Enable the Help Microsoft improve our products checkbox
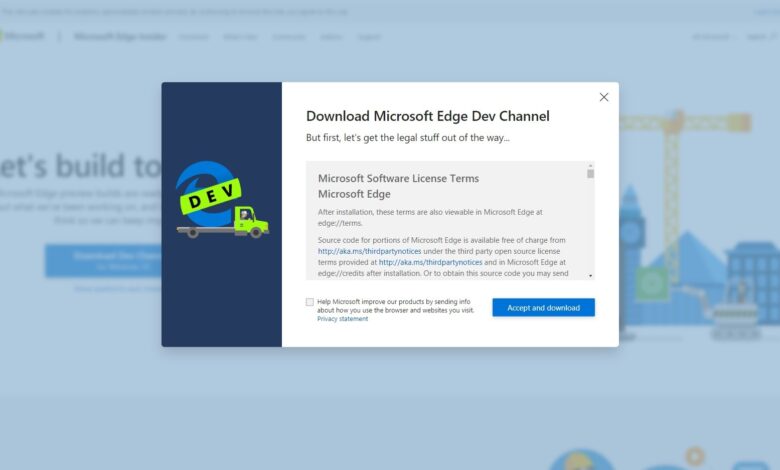Viewport: 780px width, 470px height. pyautogui.click(x=309, y=302)
